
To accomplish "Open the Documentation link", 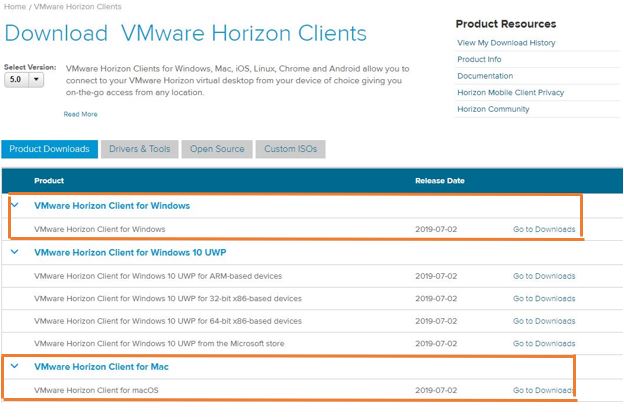I will pyautogui.click(x=485, y=76).
